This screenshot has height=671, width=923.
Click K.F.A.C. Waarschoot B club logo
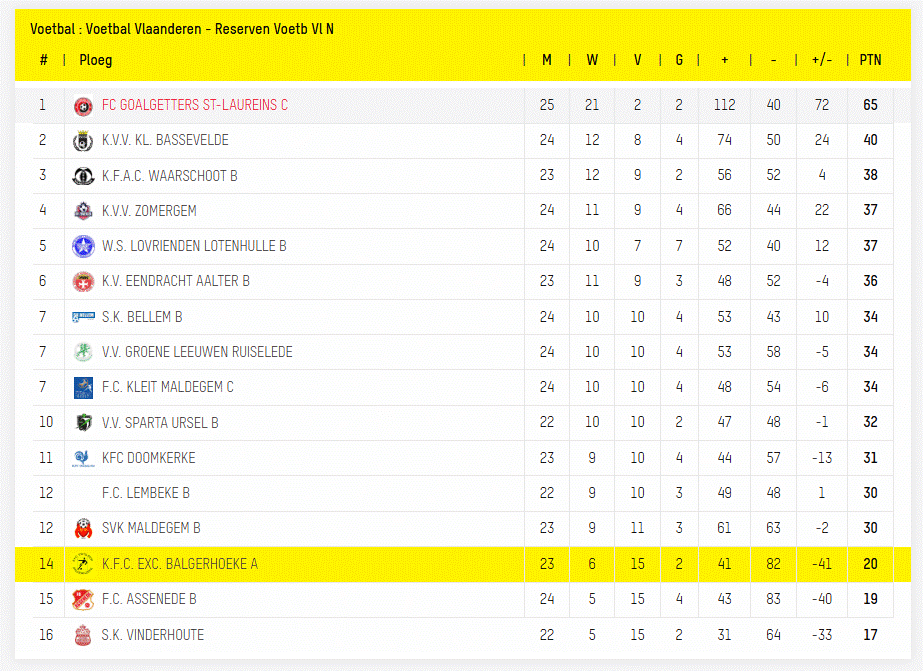point(83,176)
